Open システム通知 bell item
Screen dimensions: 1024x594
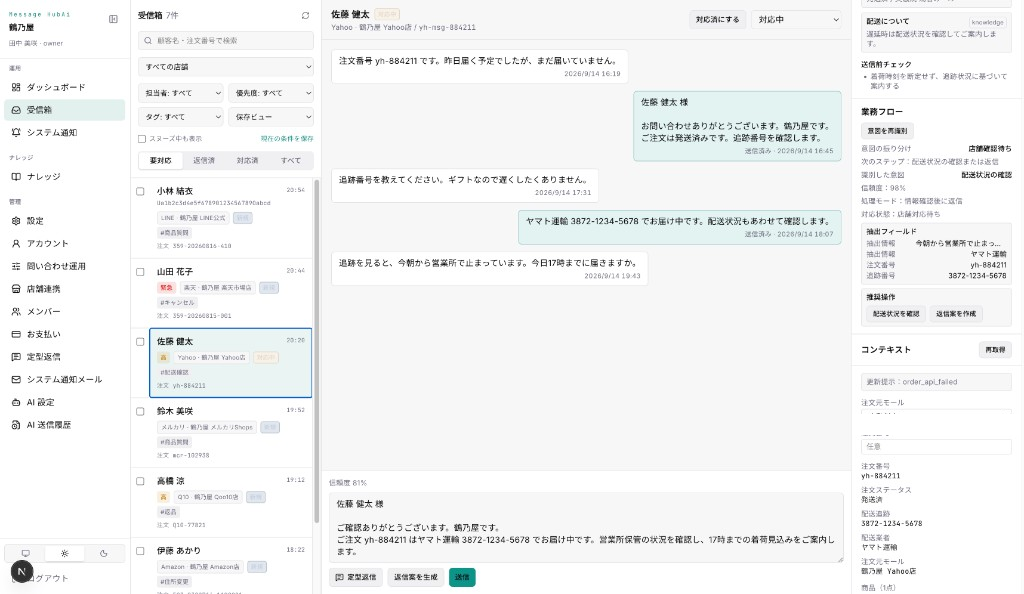[64, 133]
